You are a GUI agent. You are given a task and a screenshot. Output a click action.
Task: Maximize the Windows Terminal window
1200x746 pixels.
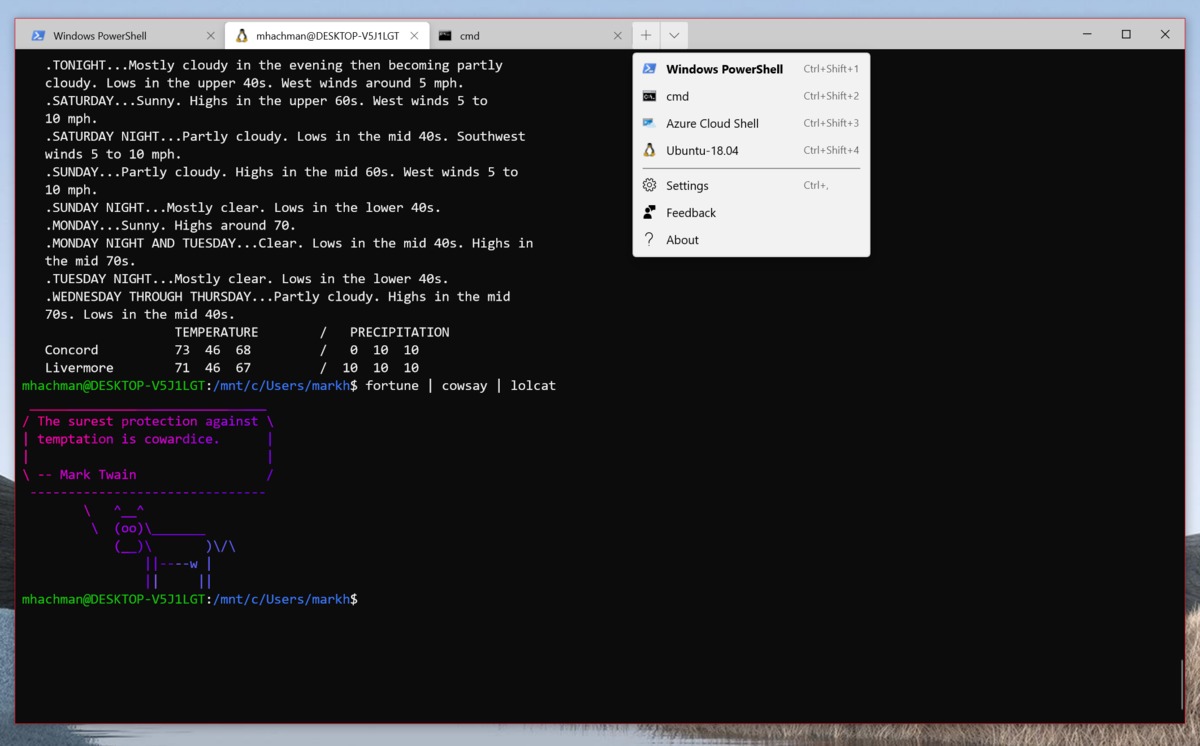1126,35
